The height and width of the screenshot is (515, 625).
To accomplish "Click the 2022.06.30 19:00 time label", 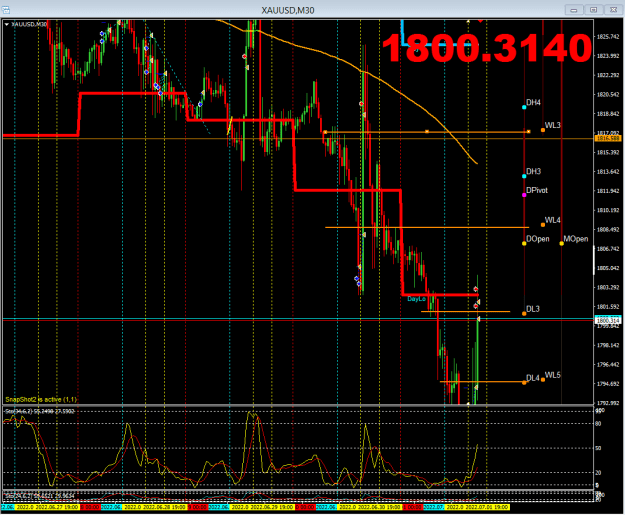I will 380,507.
